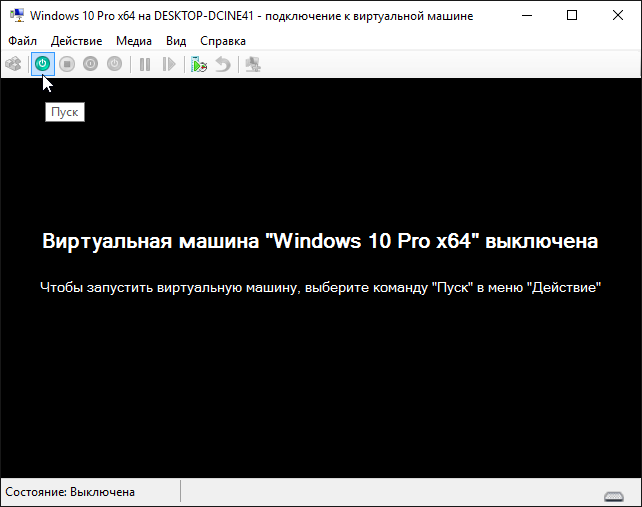Click the Checkpoint toolbar icon
The image size is (642, 507).
(199, 64)
